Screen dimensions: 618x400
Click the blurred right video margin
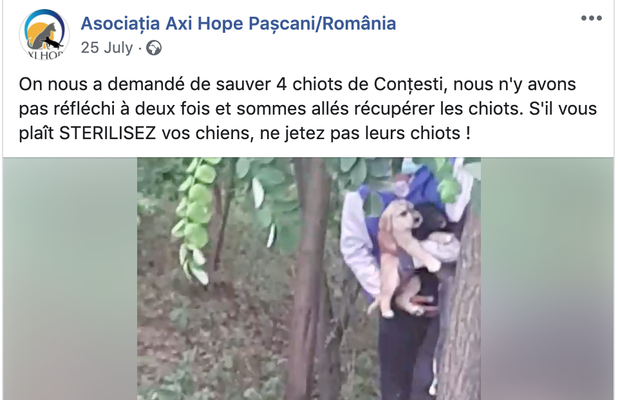tap(547, 279)
